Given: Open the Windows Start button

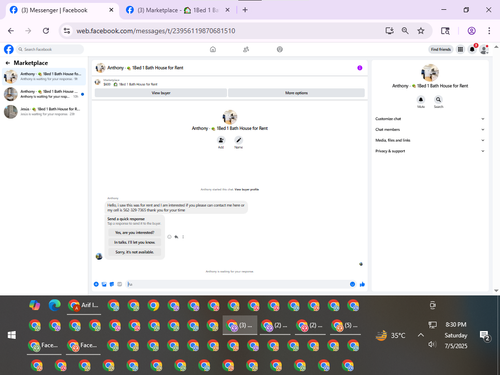Looking at the screenshot, I should (12, 335).
